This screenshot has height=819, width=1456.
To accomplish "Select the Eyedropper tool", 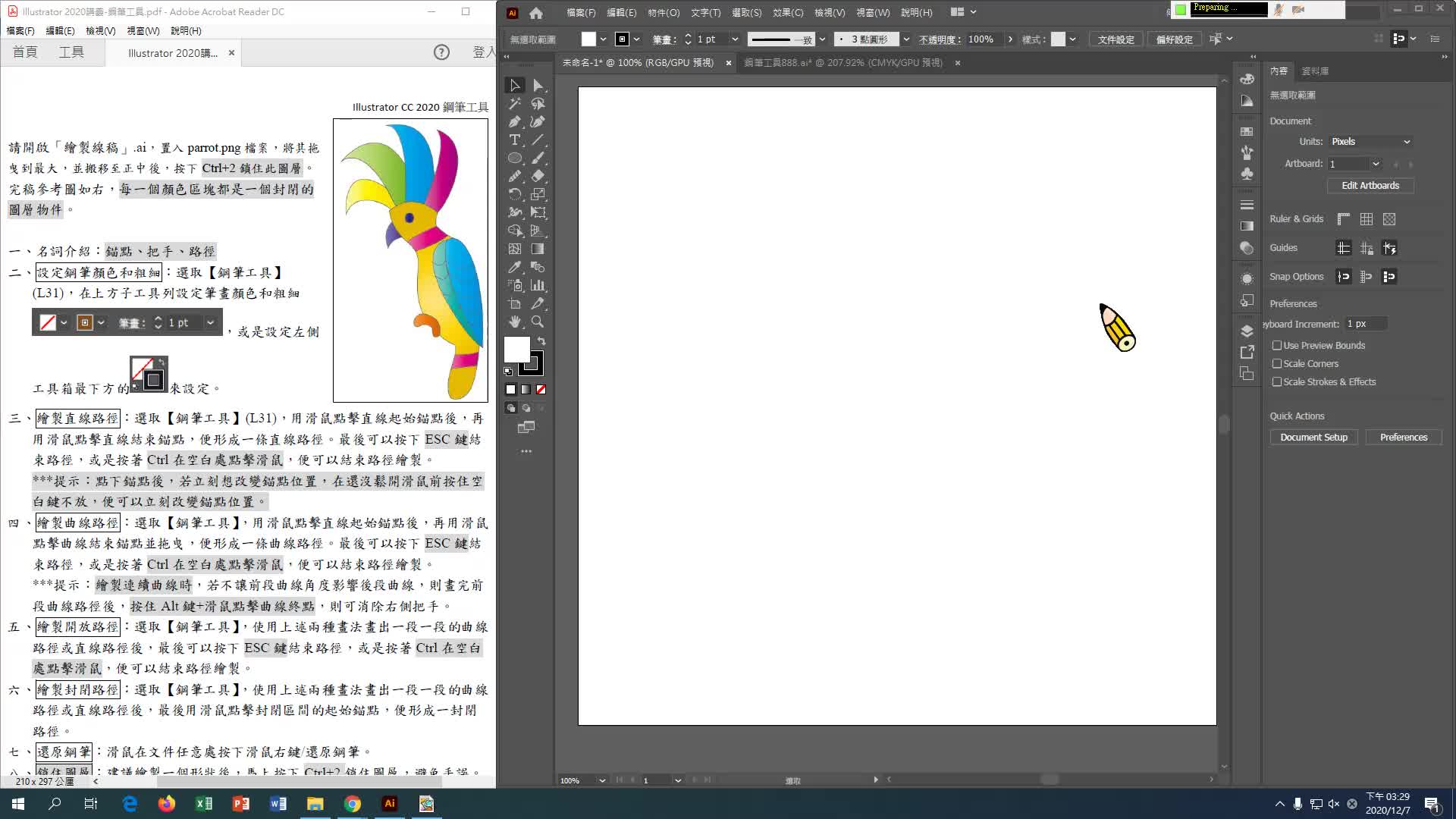I will click(x=515, y=267).
